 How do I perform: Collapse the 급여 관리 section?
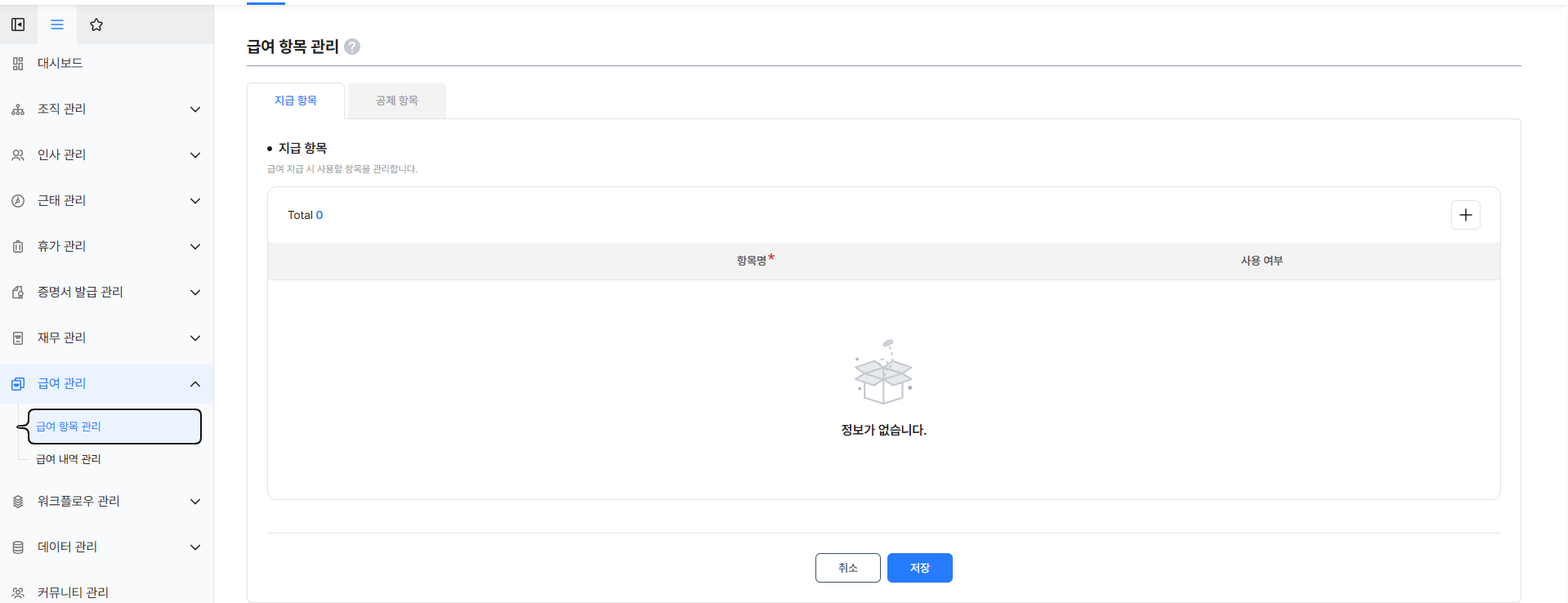[195, 384]
